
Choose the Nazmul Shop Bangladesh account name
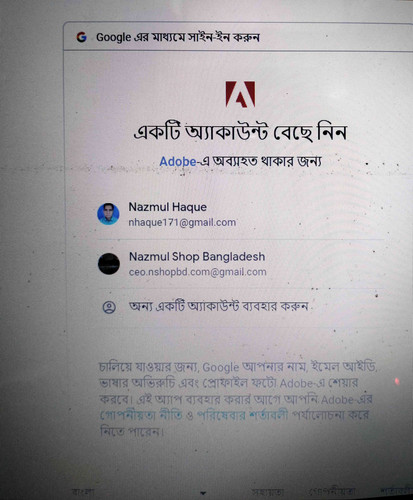197,257
